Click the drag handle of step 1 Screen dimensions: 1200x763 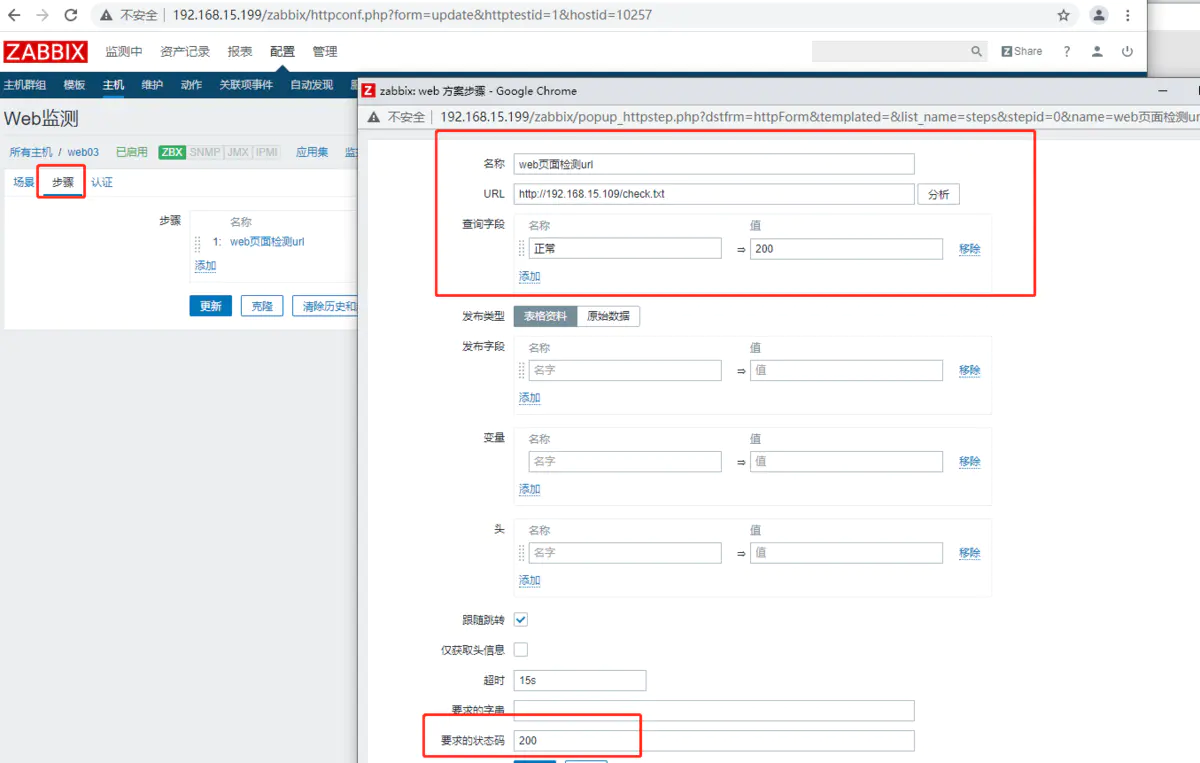click(x=197, y=242)
